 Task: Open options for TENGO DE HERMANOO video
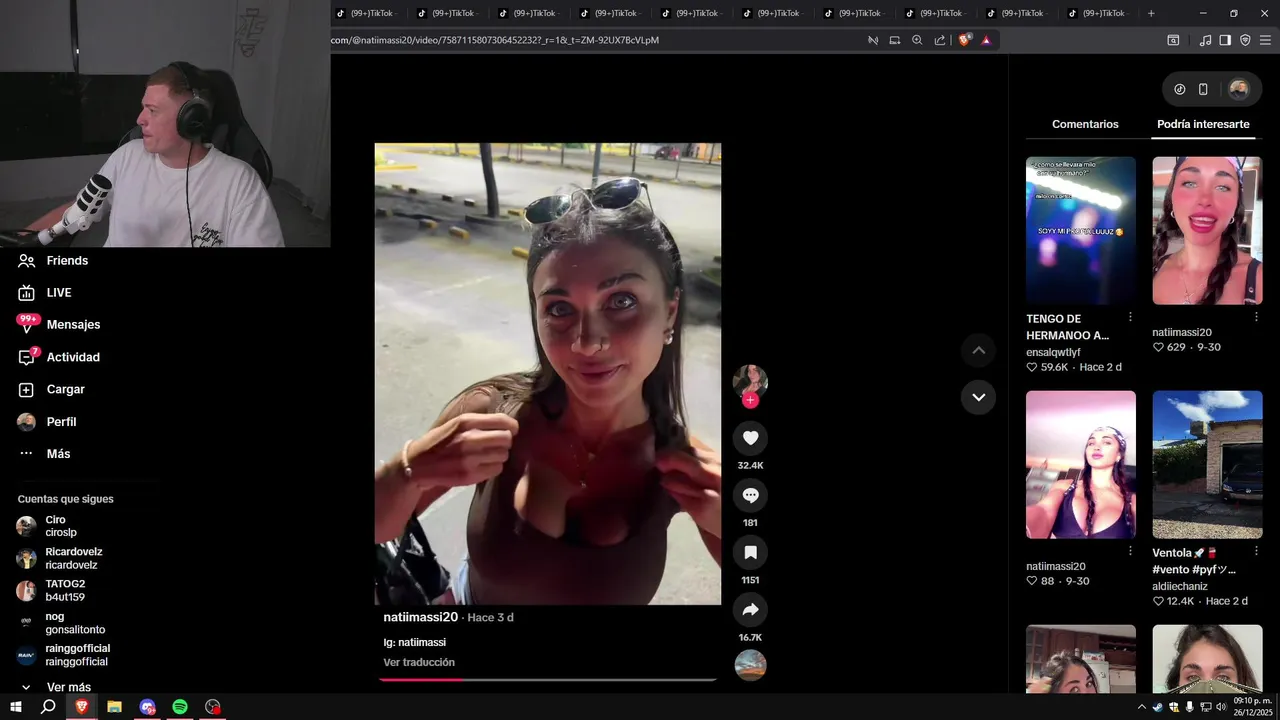coord(1130,317)
